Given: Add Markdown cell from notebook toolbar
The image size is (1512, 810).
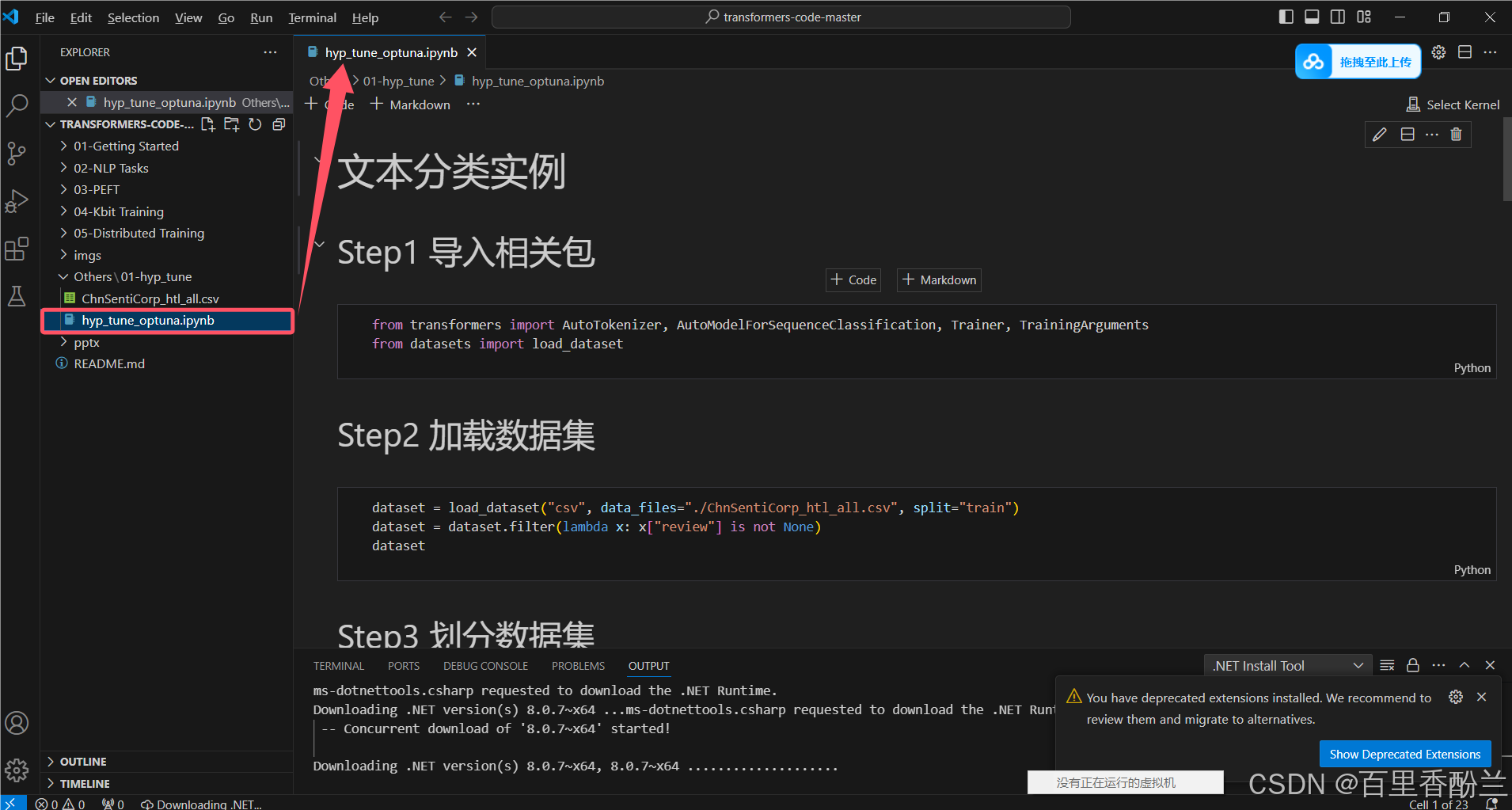Looking at the screenshot, I should click(410, 105).
